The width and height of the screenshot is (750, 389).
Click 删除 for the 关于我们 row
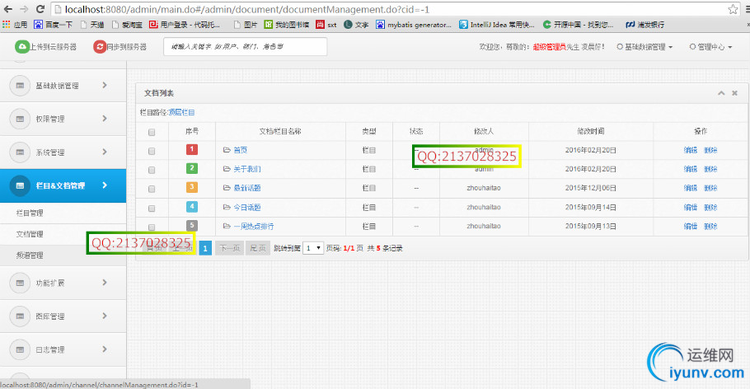[710, 169]
